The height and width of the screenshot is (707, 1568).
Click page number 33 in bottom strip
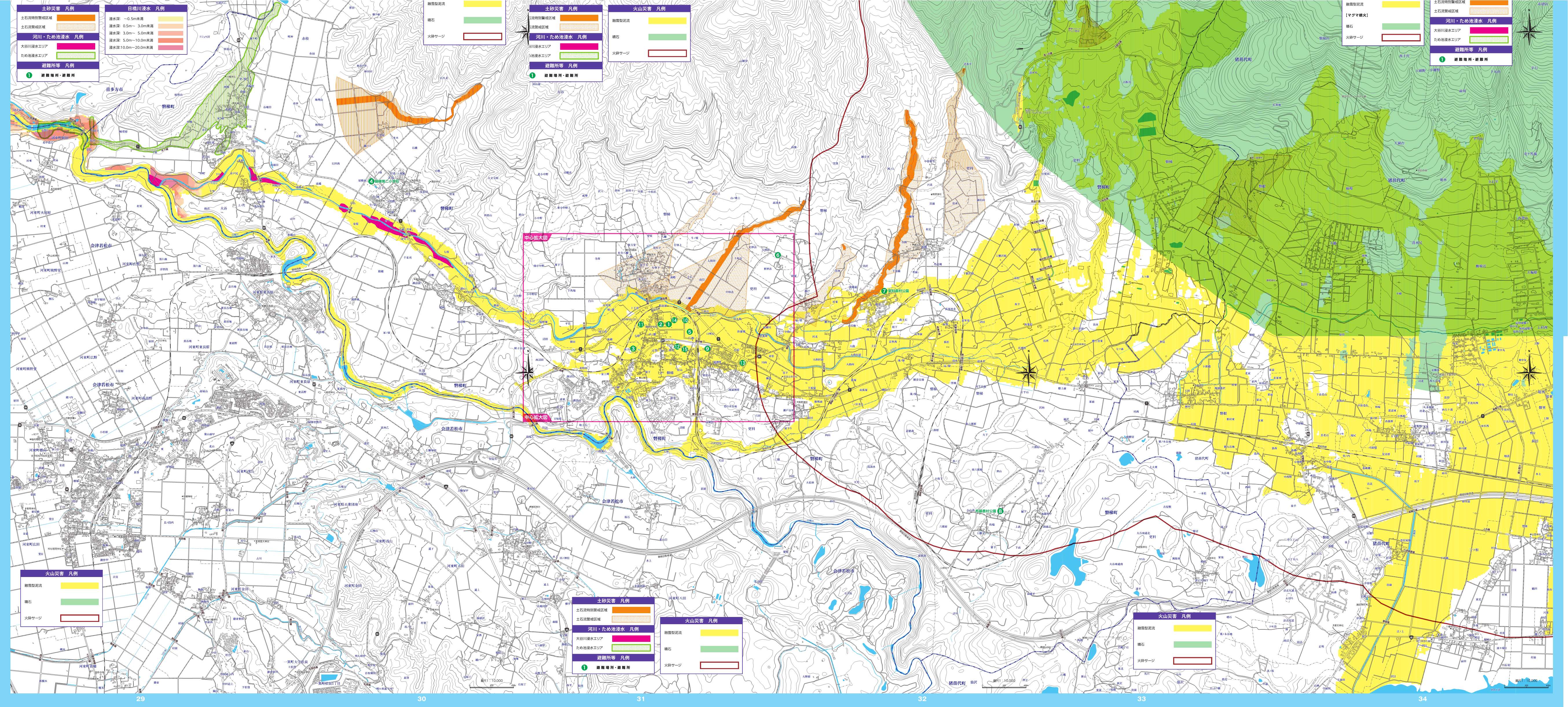pyautogui.click(x=1141, y=699)
